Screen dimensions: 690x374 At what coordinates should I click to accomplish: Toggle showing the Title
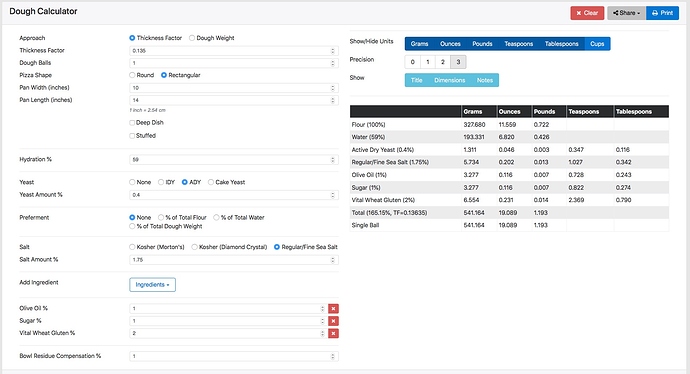(416, 80)
